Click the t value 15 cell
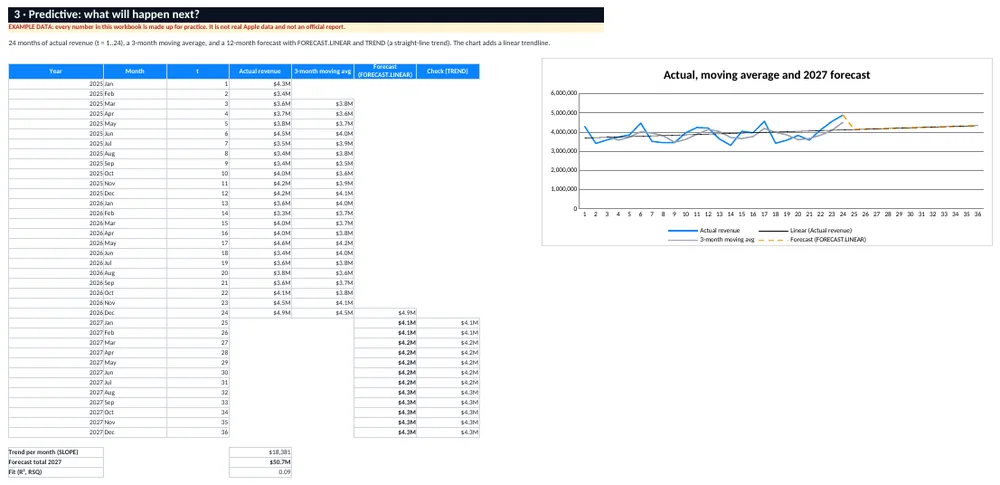 coord(198,223)
